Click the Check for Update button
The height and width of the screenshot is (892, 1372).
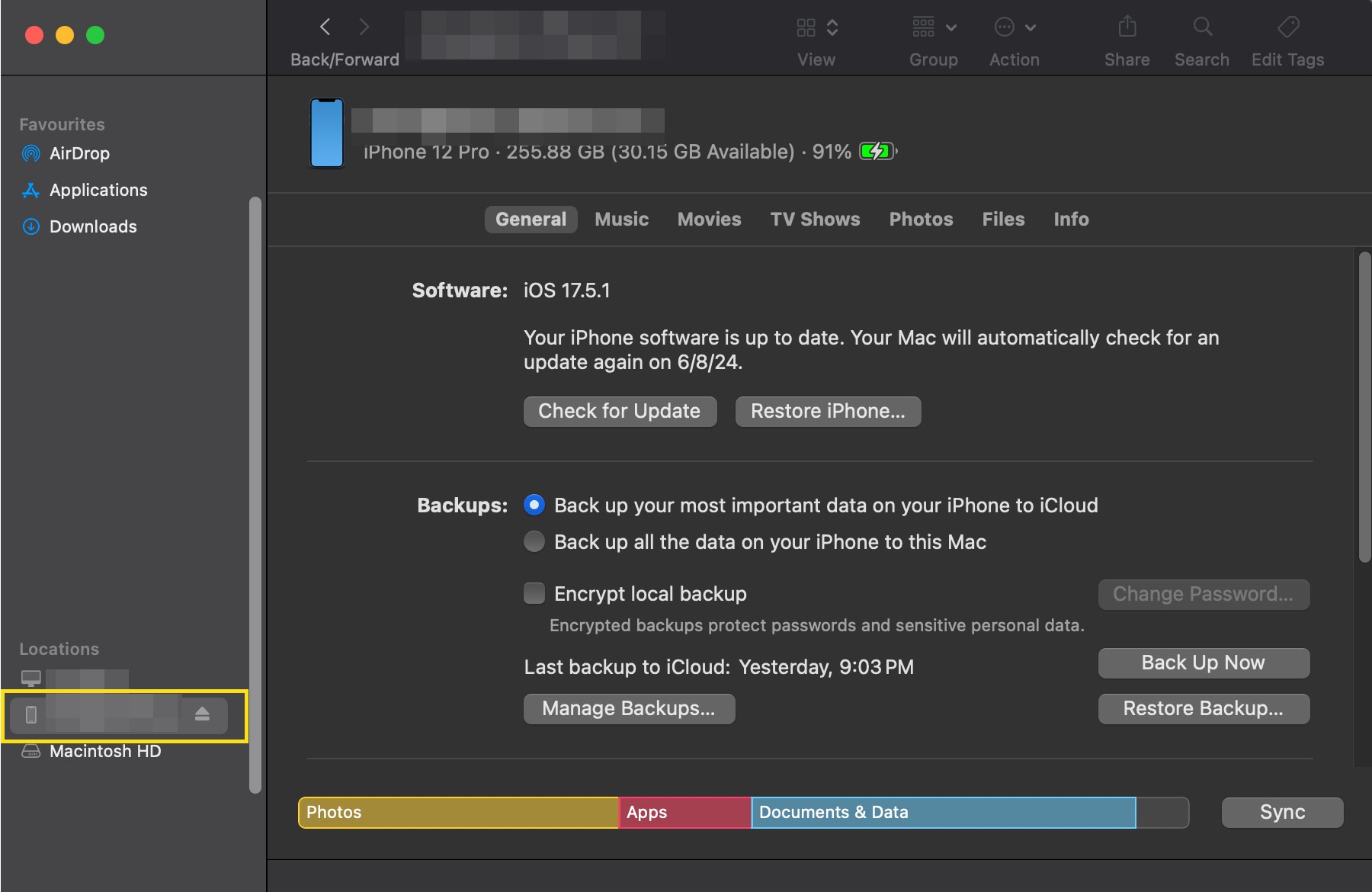(620, 412)
